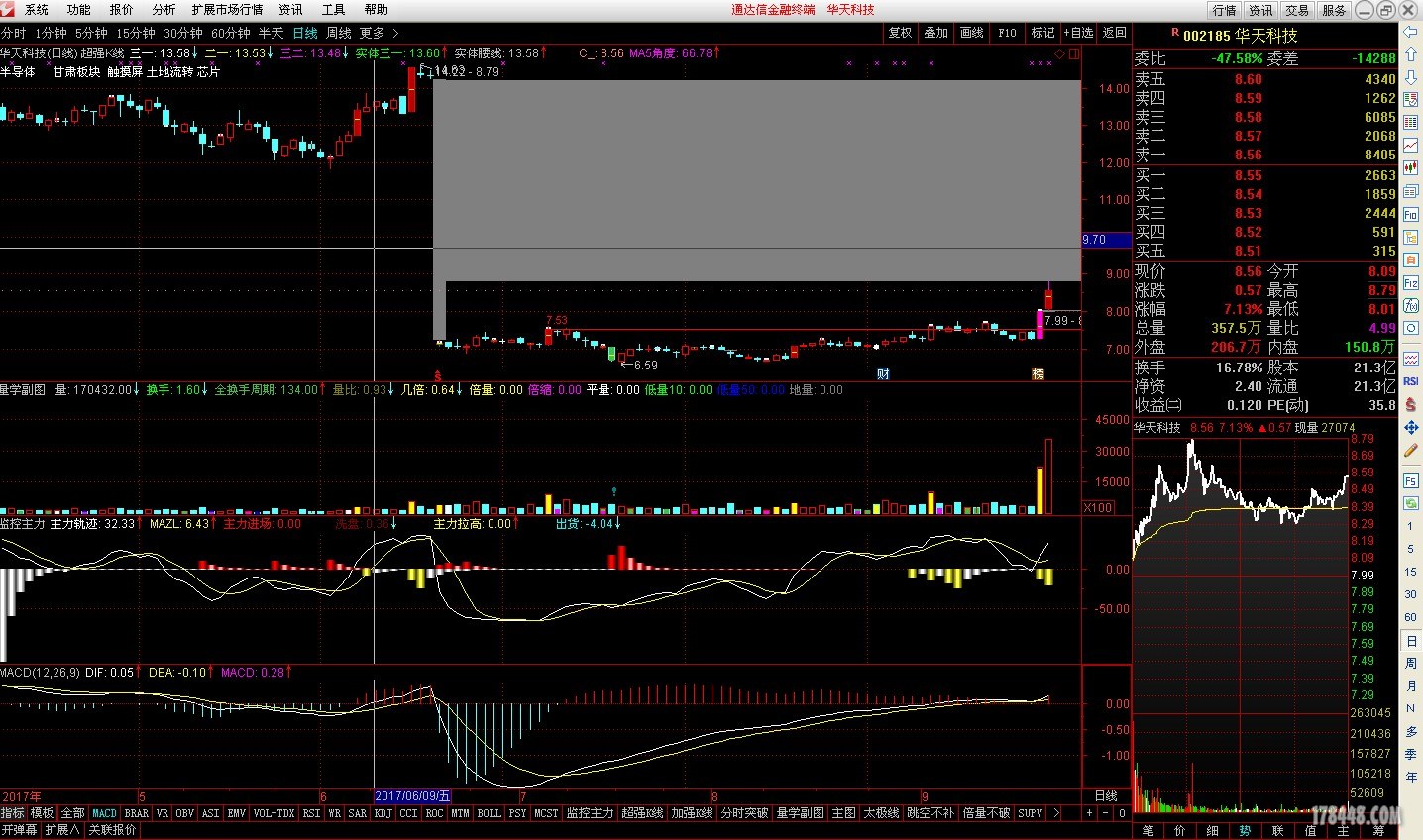Viewport: 1423px width, 840px height.
Task: Open the quote list sidebar icon
Action: pos(1410,99)
